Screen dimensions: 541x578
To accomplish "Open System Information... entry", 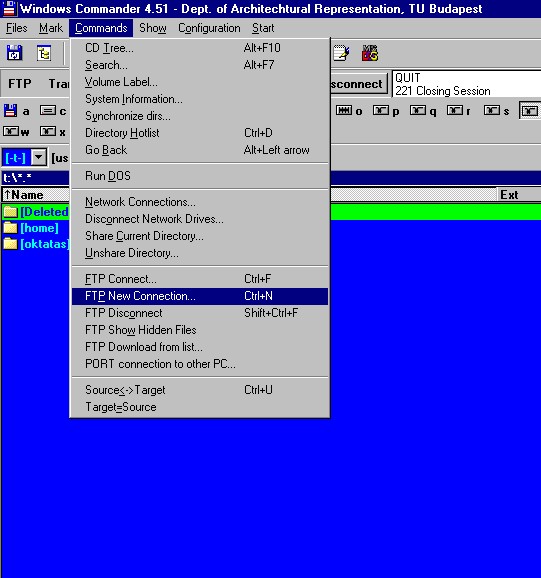I will pos(200,99).
